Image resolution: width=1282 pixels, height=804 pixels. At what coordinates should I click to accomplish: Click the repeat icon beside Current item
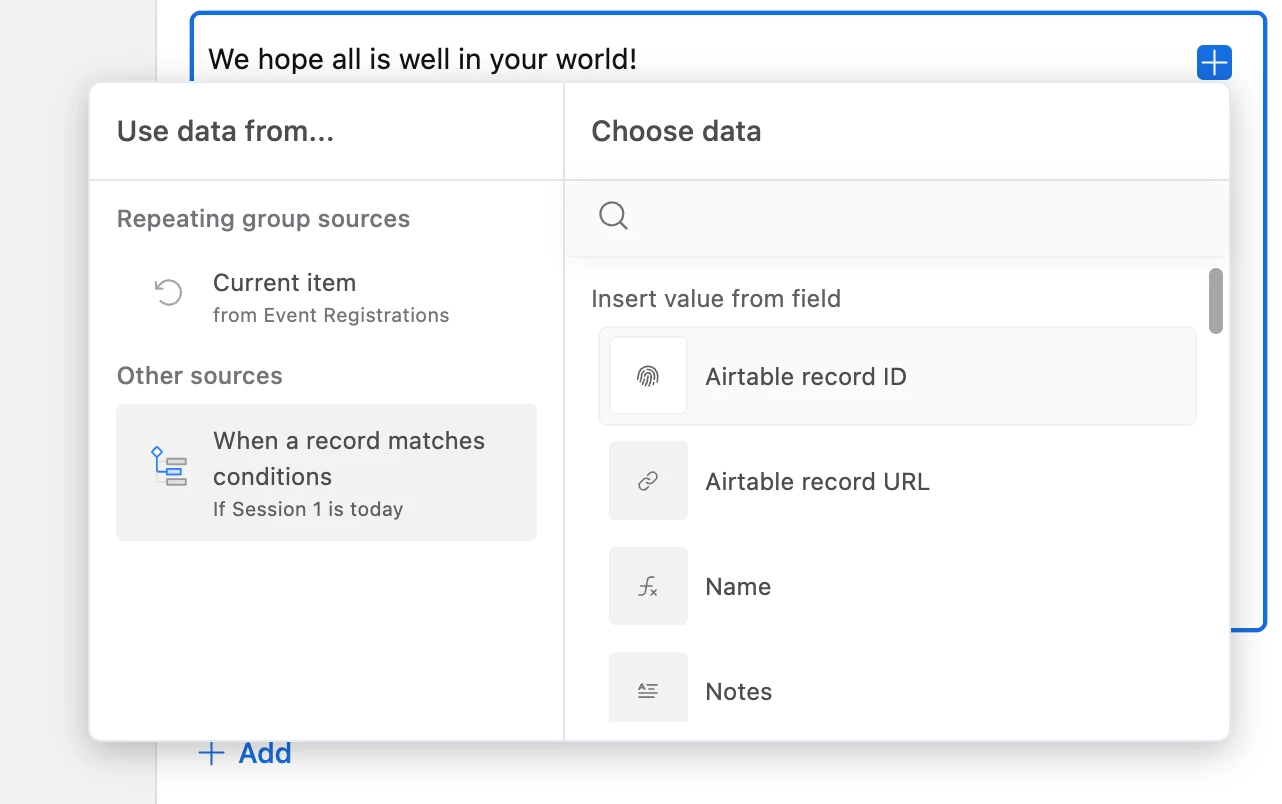[x=168, y=292]
